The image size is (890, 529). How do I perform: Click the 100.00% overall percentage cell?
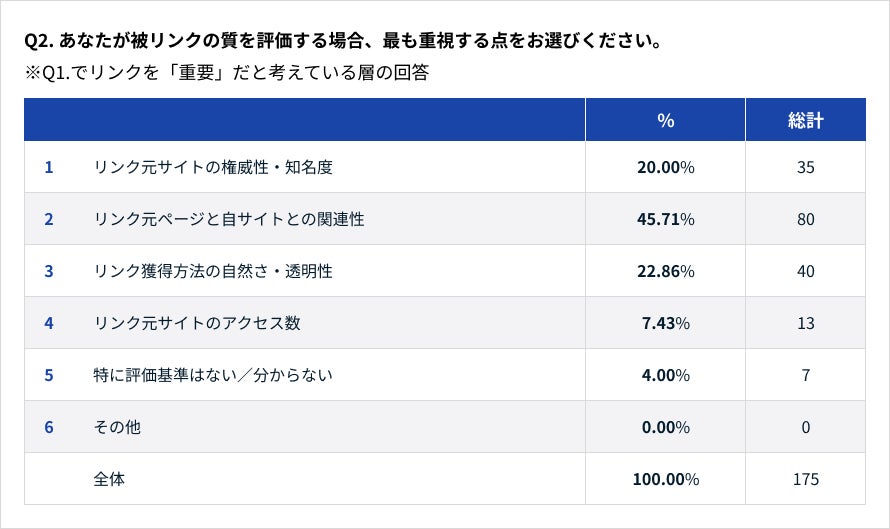point(665,479)
